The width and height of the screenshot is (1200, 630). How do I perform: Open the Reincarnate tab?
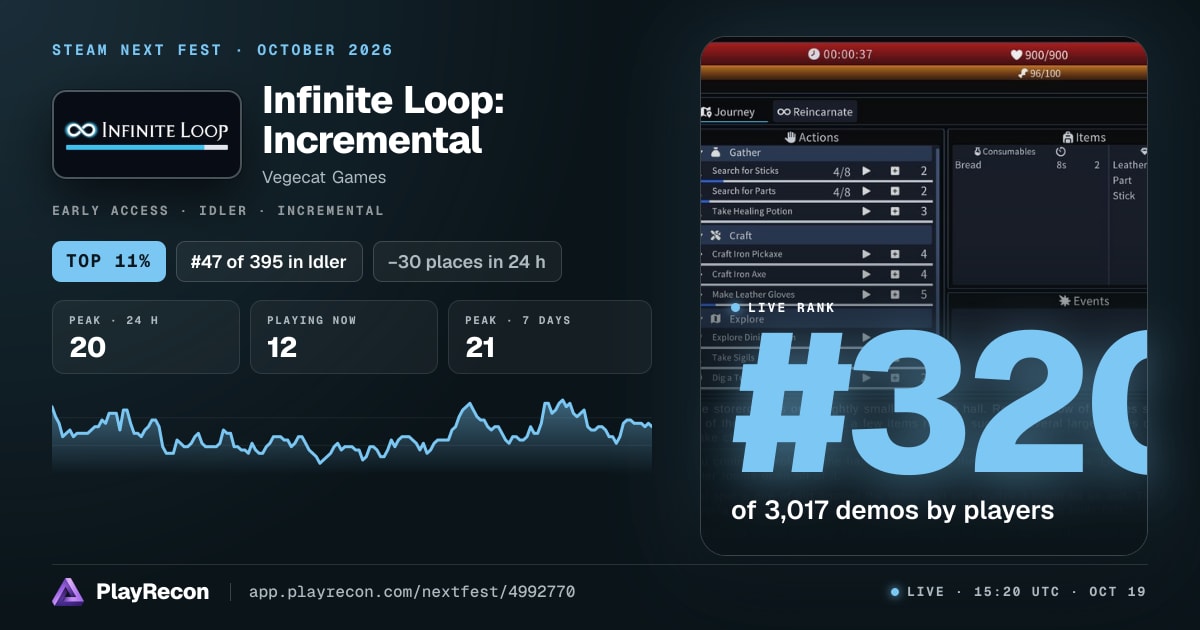pos(815,112)
